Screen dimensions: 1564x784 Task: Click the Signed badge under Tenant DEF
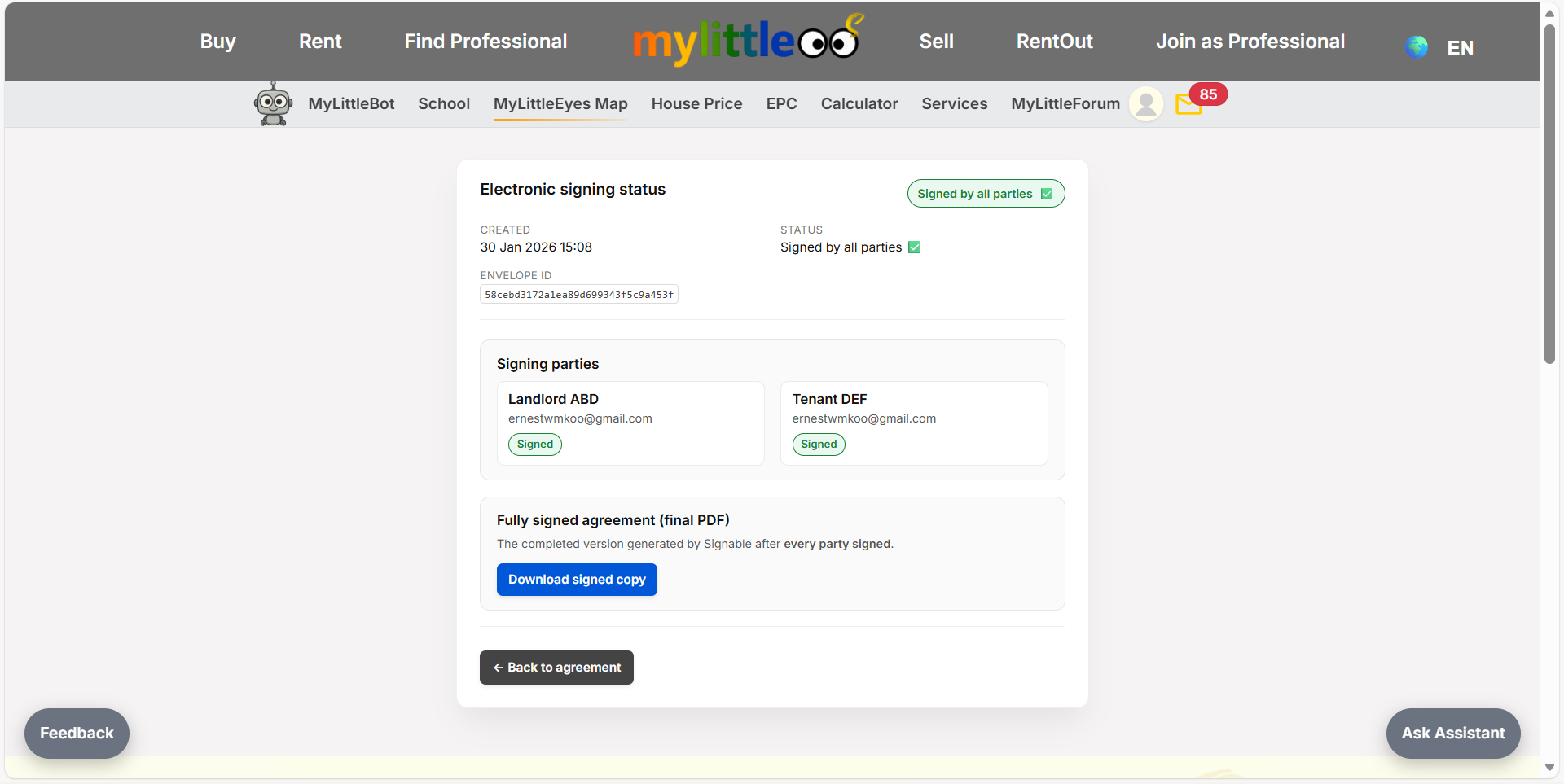point(818,444)
